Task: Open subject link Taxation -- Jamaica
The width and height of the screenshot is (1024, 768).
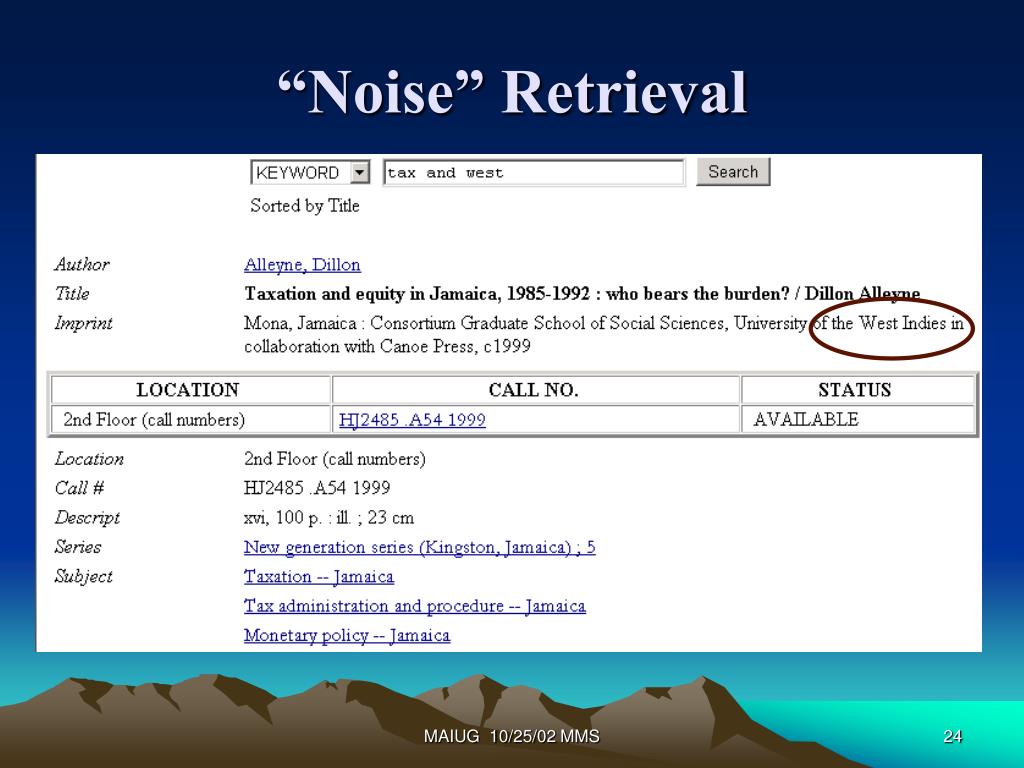Action: point(319,577)
